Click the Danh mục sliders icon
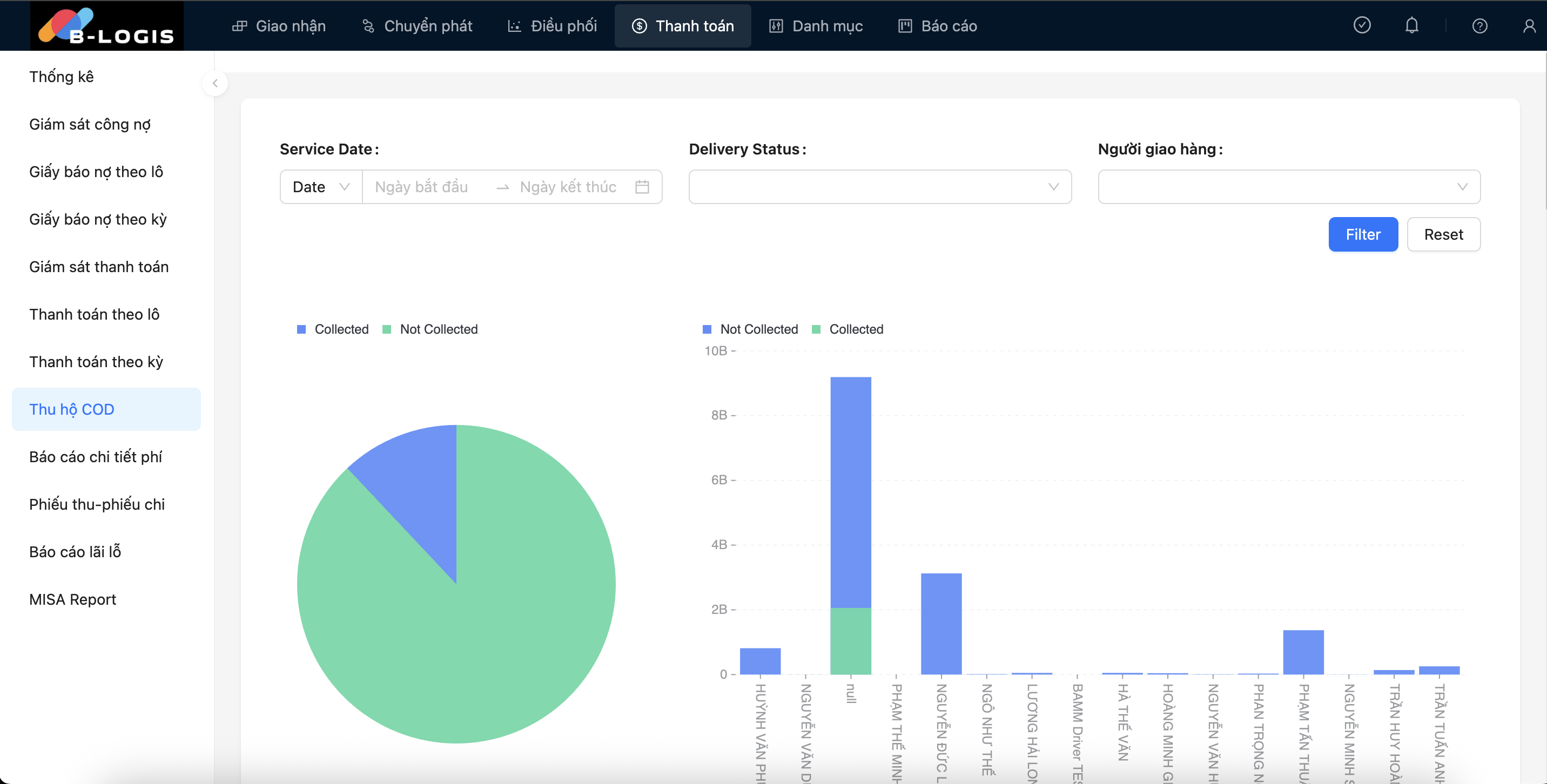 (776, 26)
